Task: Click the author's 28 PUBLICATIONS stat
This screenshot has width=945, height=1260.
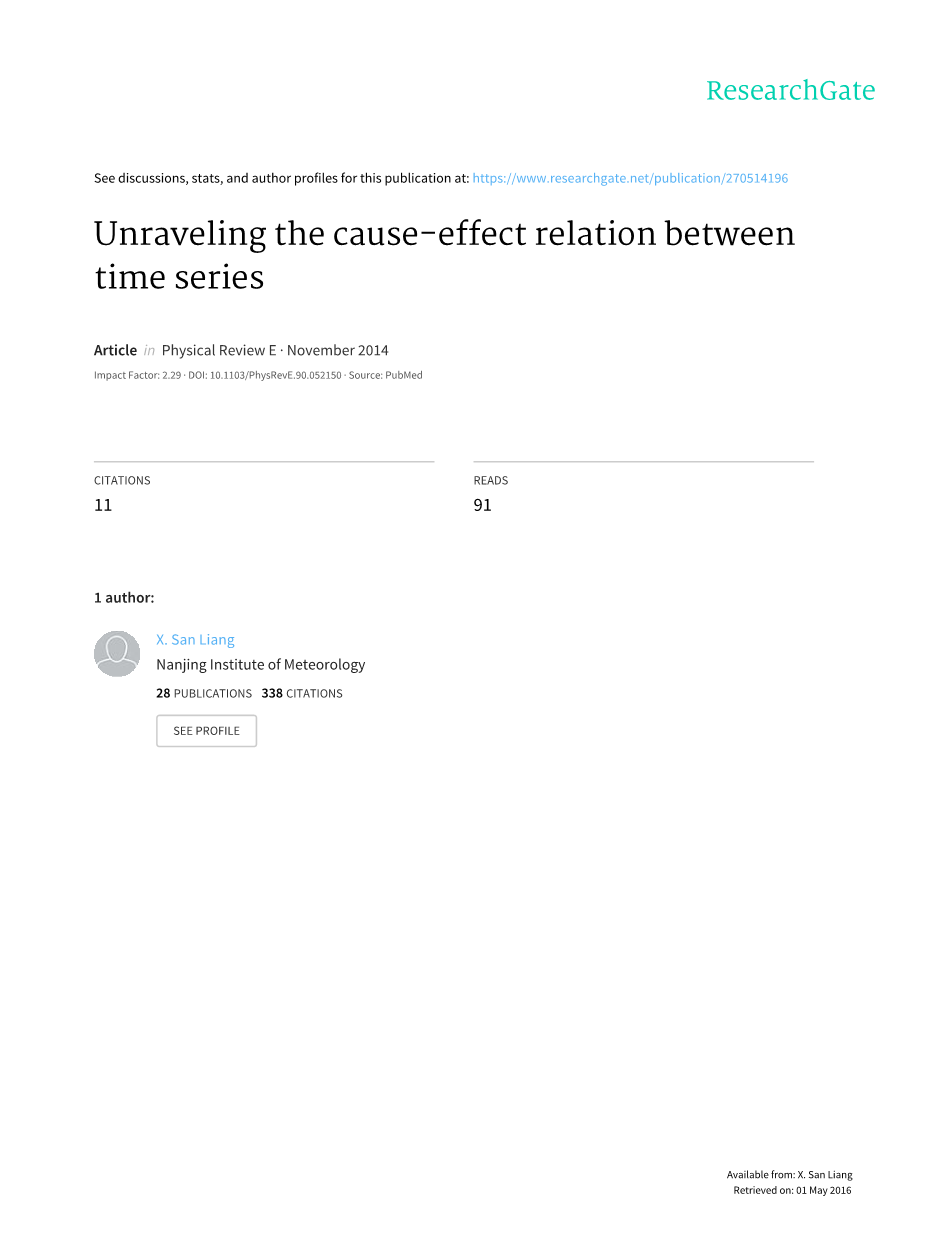Action: [204, 693]
